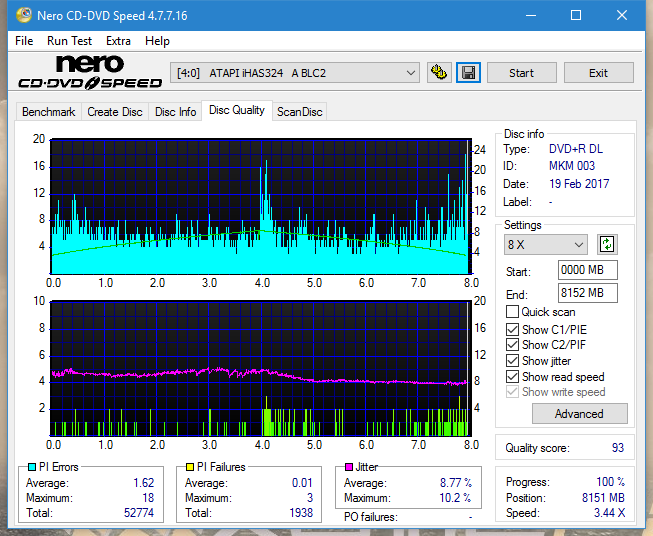
Task: Click the disc type DVD+R DL
Action: coord(576,149)
